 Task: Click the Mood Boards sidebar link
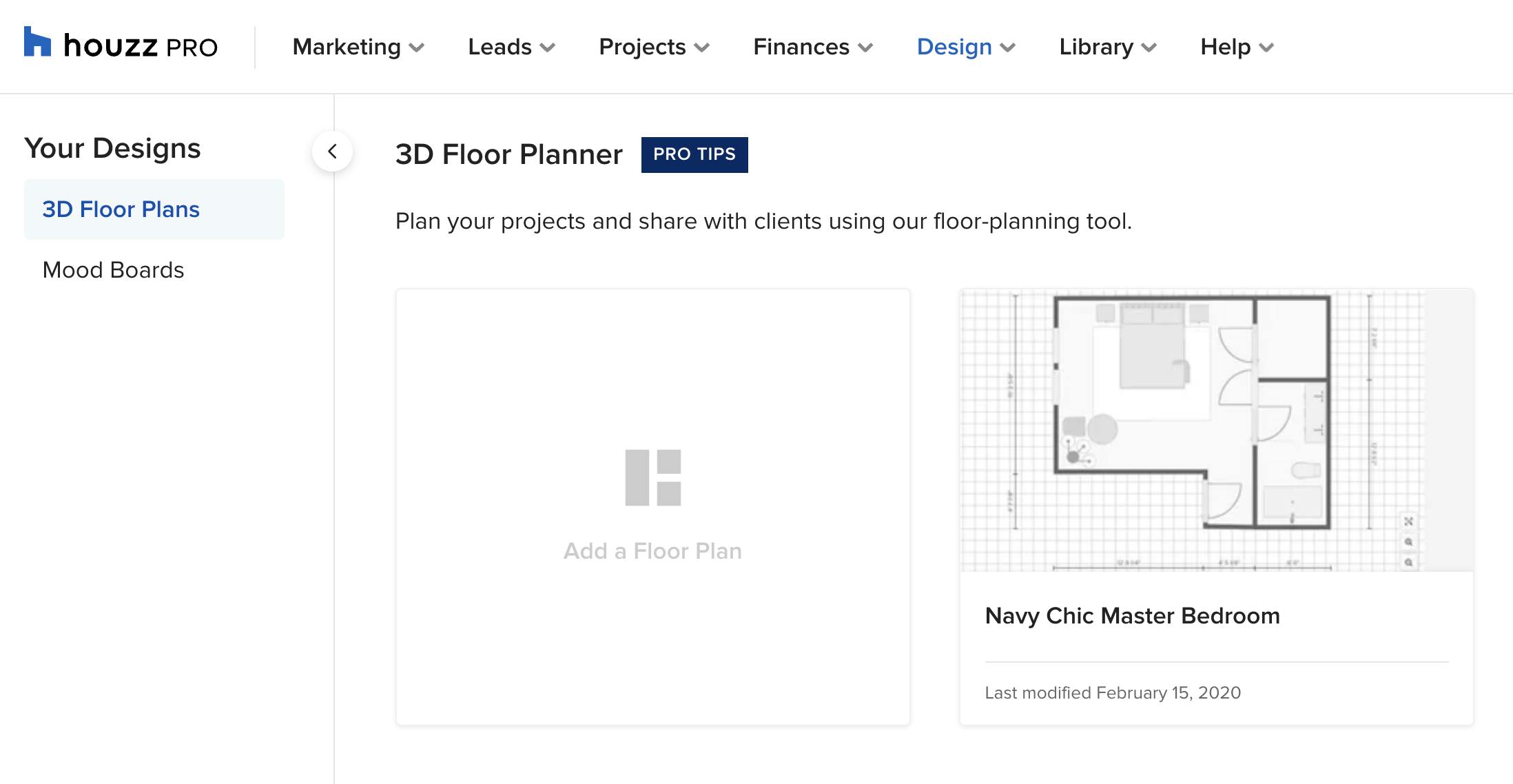click(112, 270)
